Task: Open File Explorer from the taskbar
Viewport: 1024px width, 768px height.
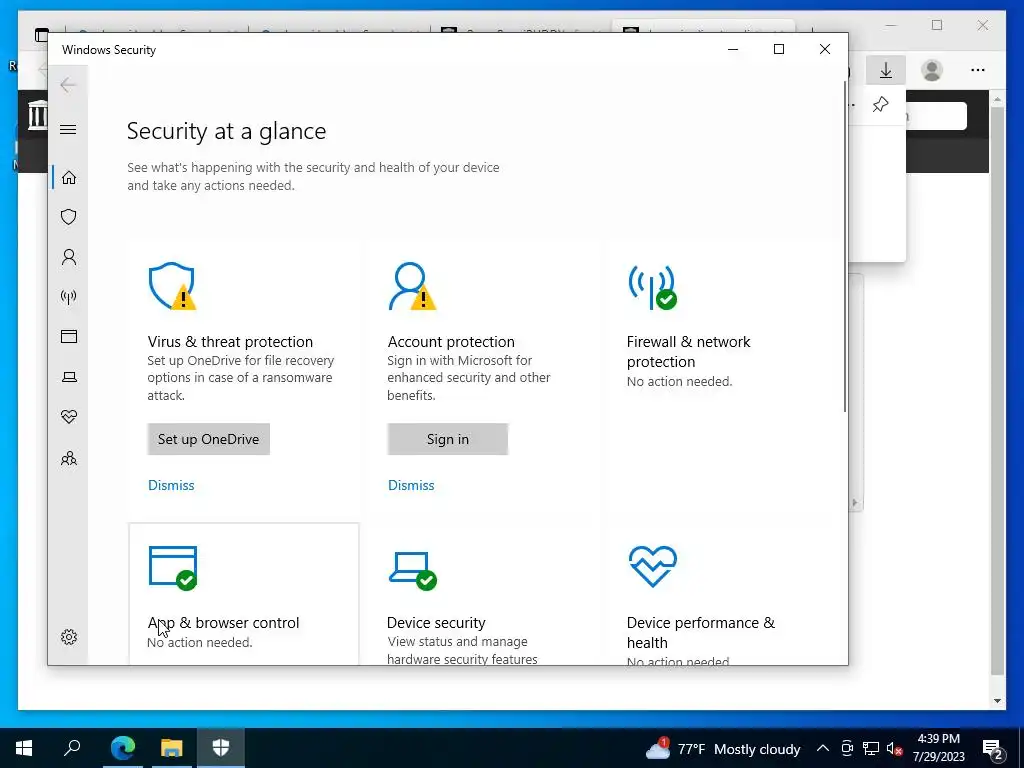Action: [172, 748]
